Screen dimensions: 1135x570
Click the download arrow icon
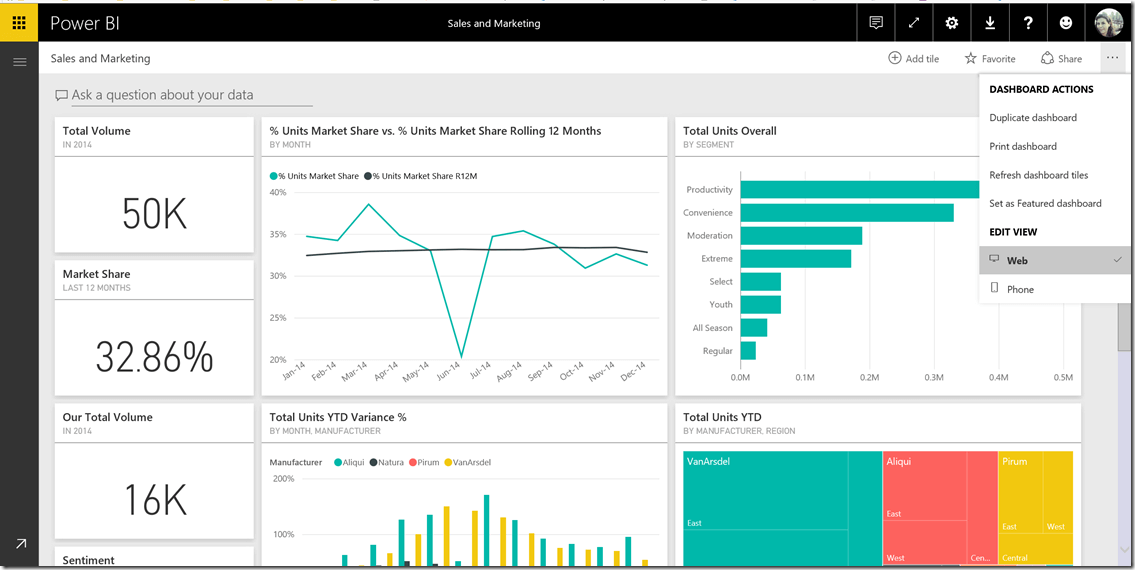(x=990, y=22)
